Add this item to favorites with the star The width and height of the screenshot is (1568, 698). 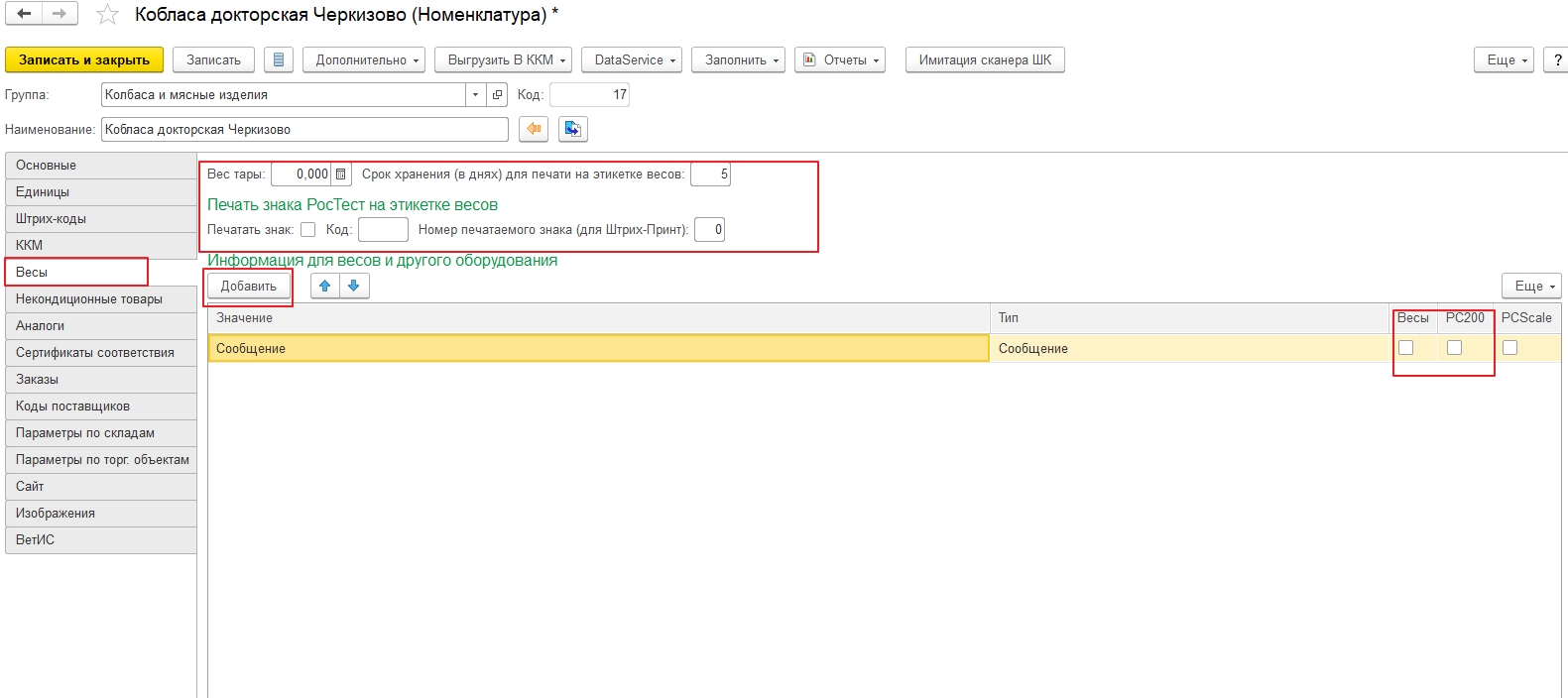pos(107,15)
